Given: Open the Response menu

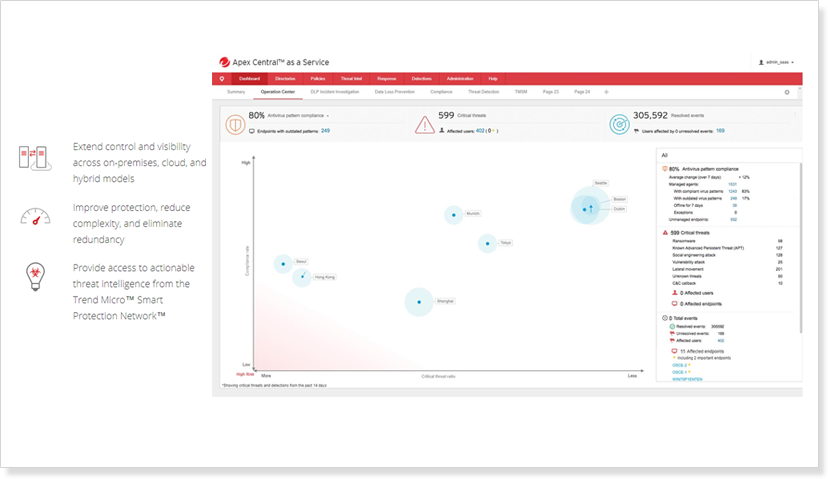Looking at the screenshot, I should 387,79.
